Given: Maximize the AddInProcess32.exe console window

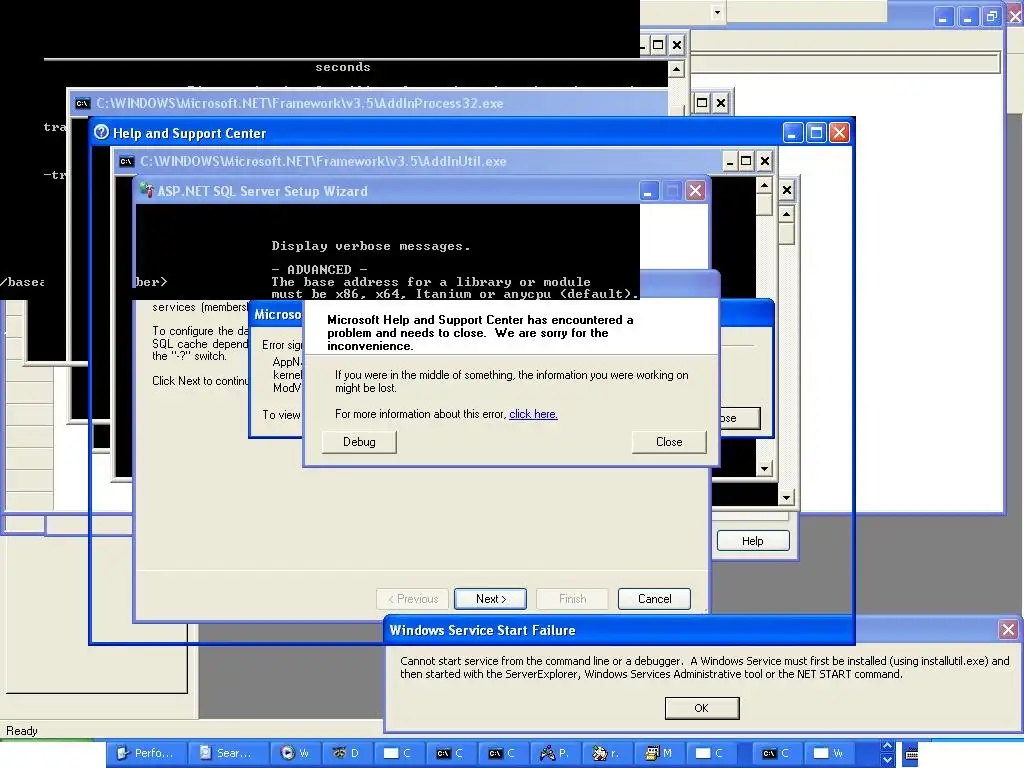Looking at the screenshot, I should coord(702,103).
